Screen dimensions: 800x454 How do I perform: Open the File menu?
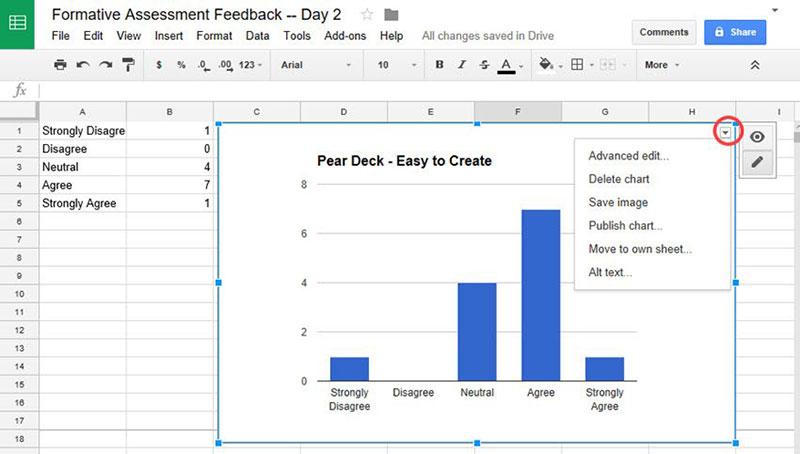click(61, 36)
